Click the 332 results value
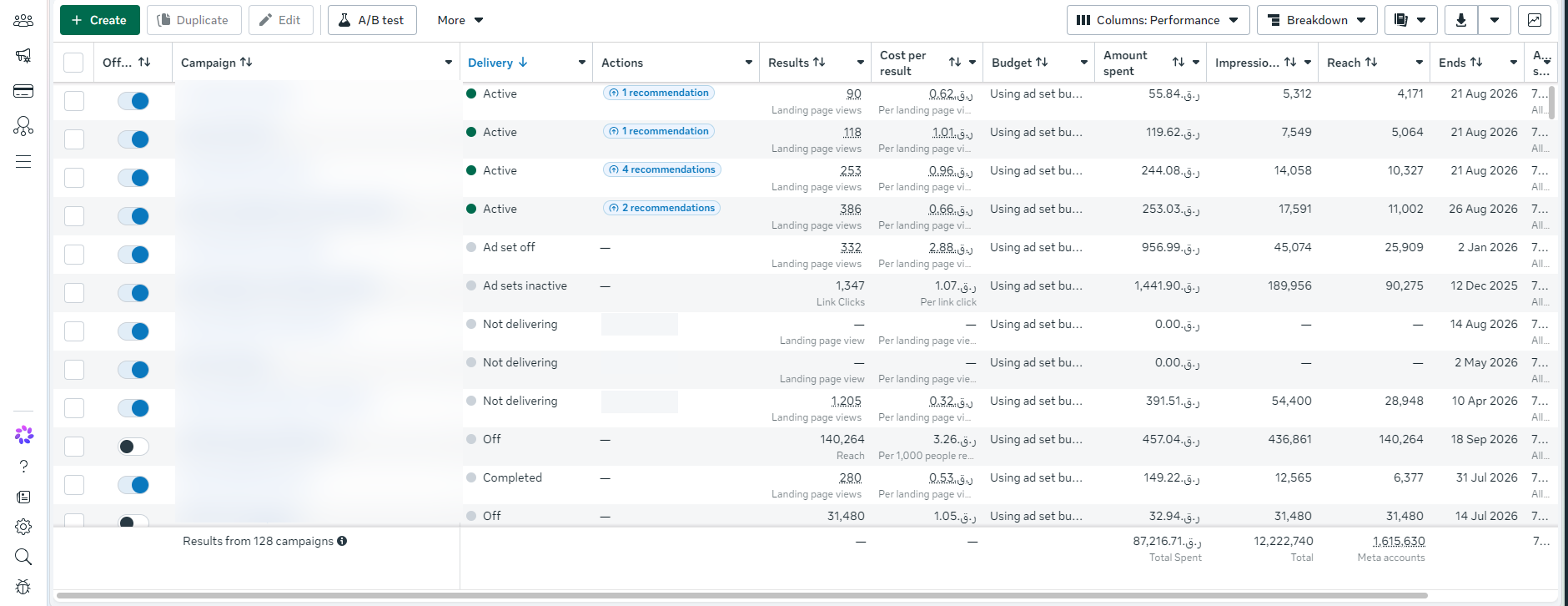Screen dimensions: 1568x606 click(851, 247)
